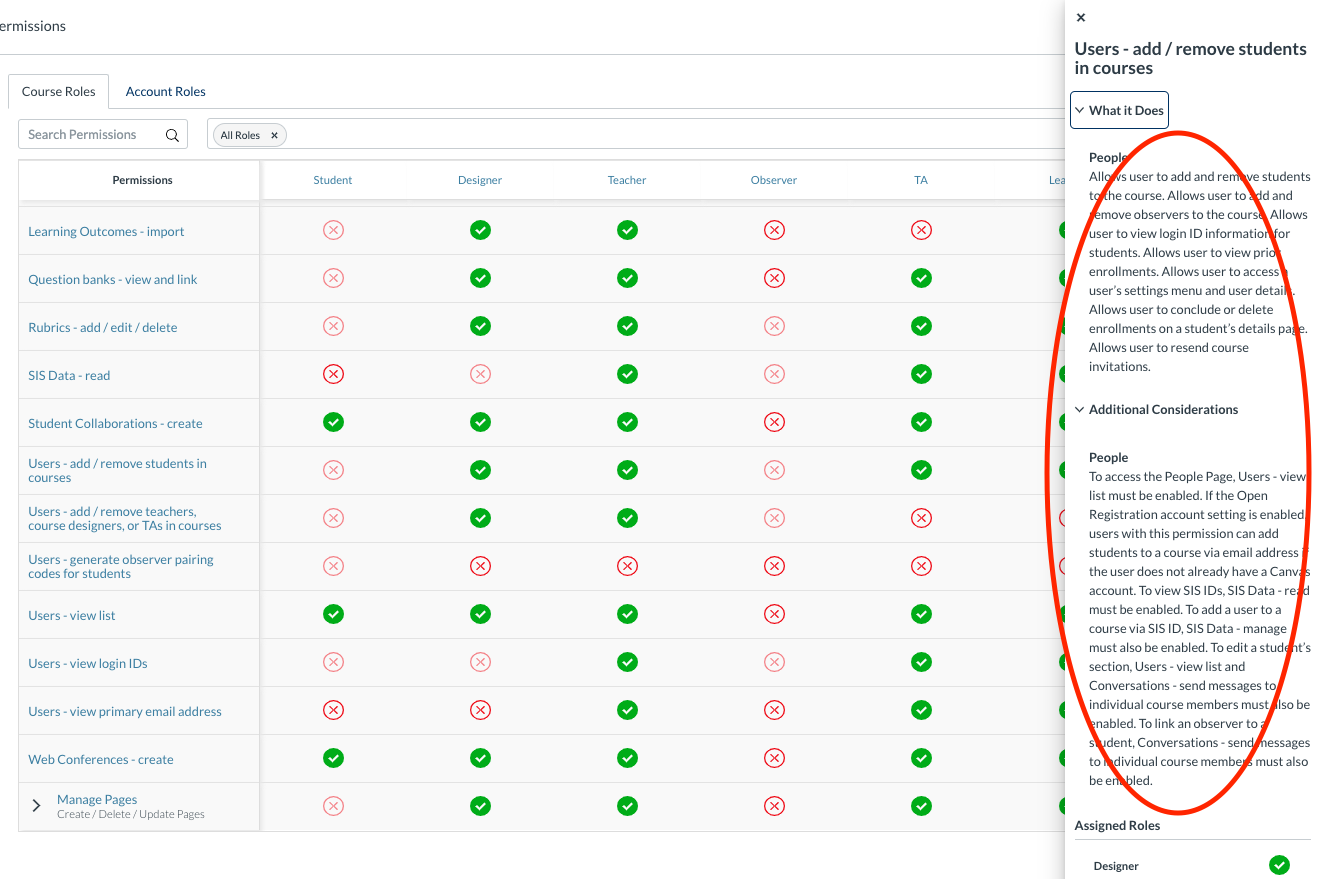Toggle Student permission for SIS Data - read

tap(333, 374)
